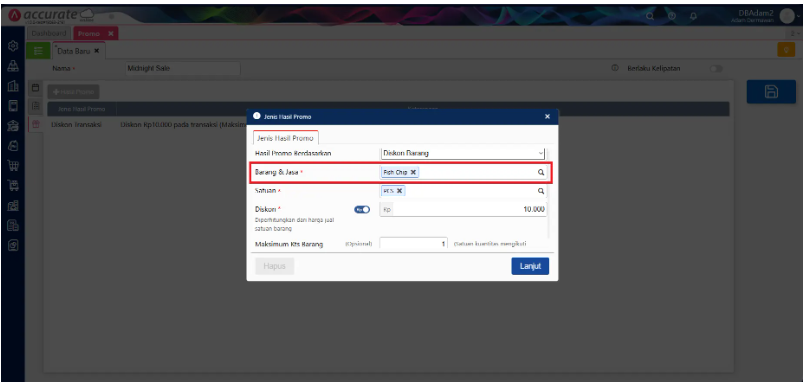The image size is (803, 382).
Task: Open Hasil Promo Berdasarkan dropdown
Action: click(463, 153)
